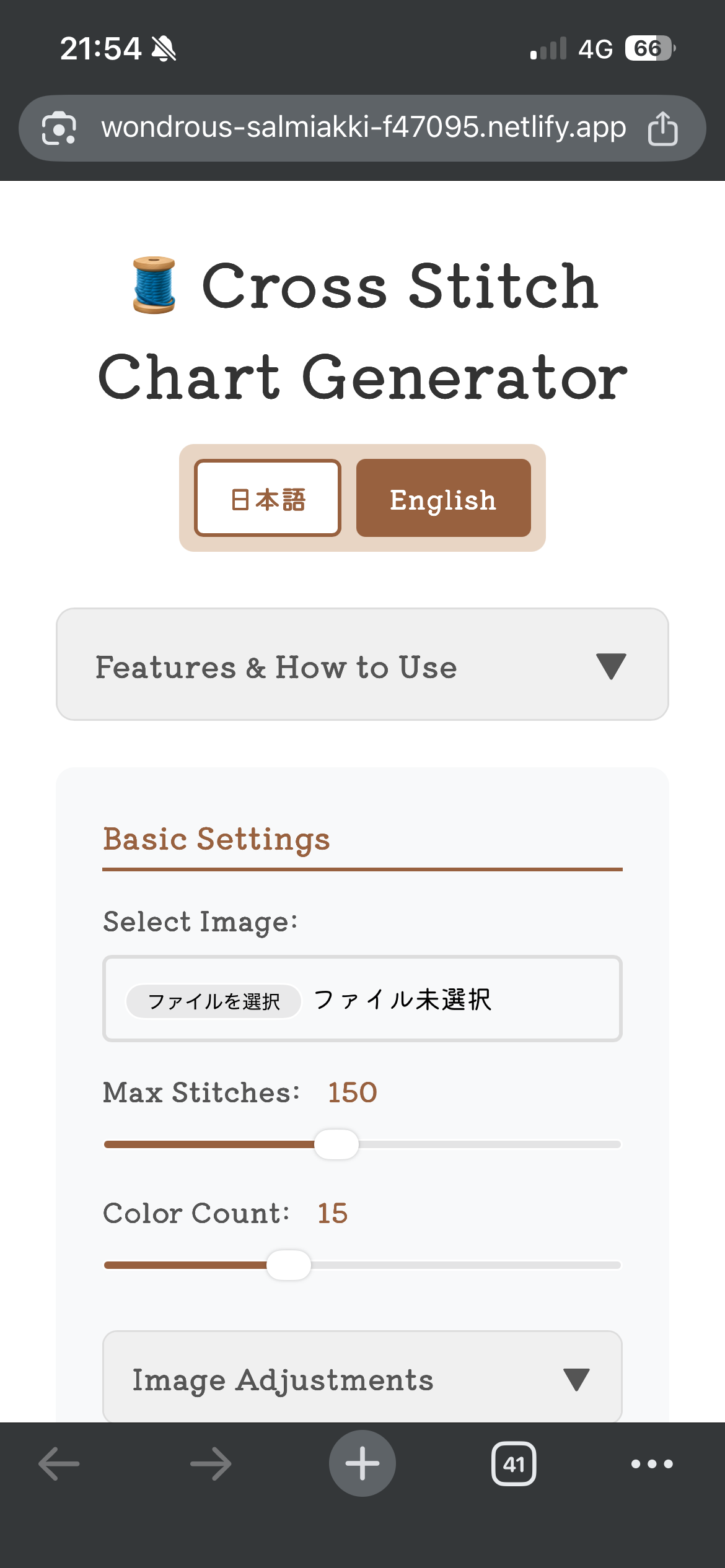Image resolution: width=725 pixels, height=1568 pixels.
Task: Open a new tab with the plus icon
Action: tap(362, 1463)
